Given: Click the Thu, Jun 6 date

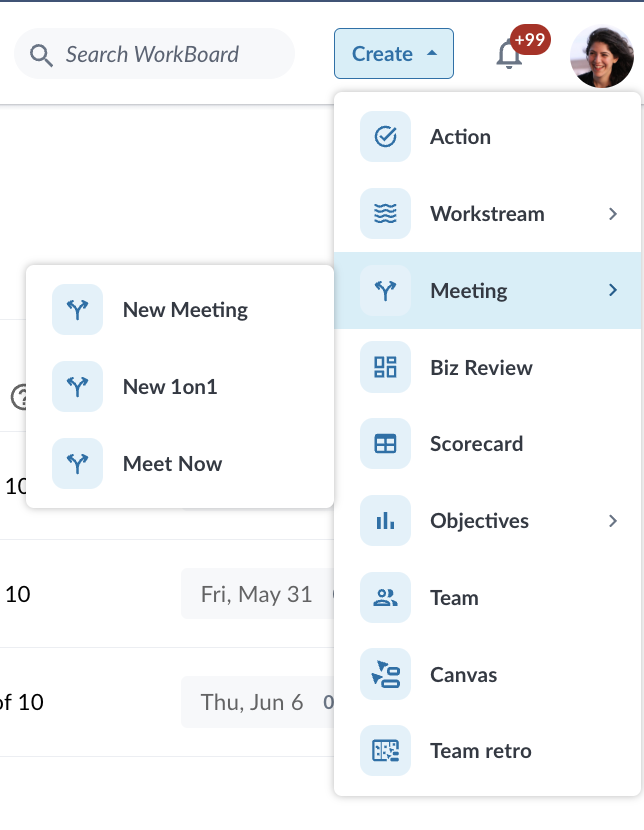Looking at the screenshot, I should (x=252, y=702).
